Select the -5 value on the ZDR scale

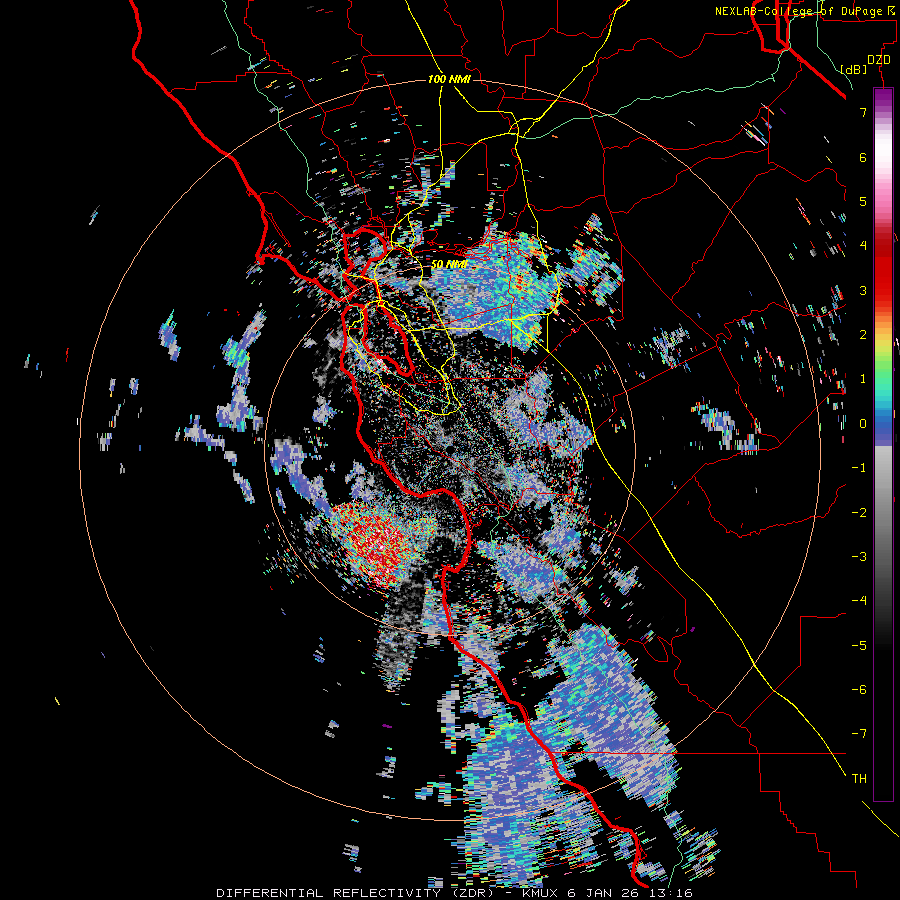click(x=859, y=645)
